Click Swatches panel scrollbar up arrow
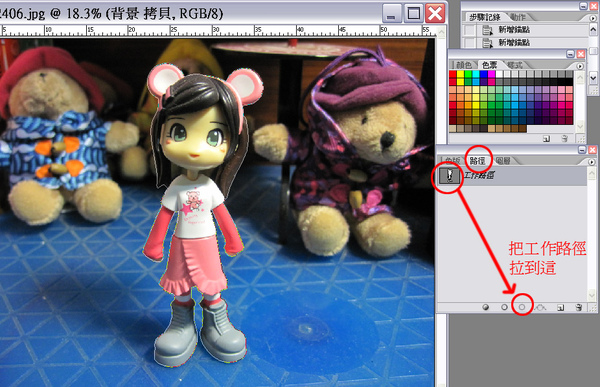 pyautogui.click(x=580, y=77)
